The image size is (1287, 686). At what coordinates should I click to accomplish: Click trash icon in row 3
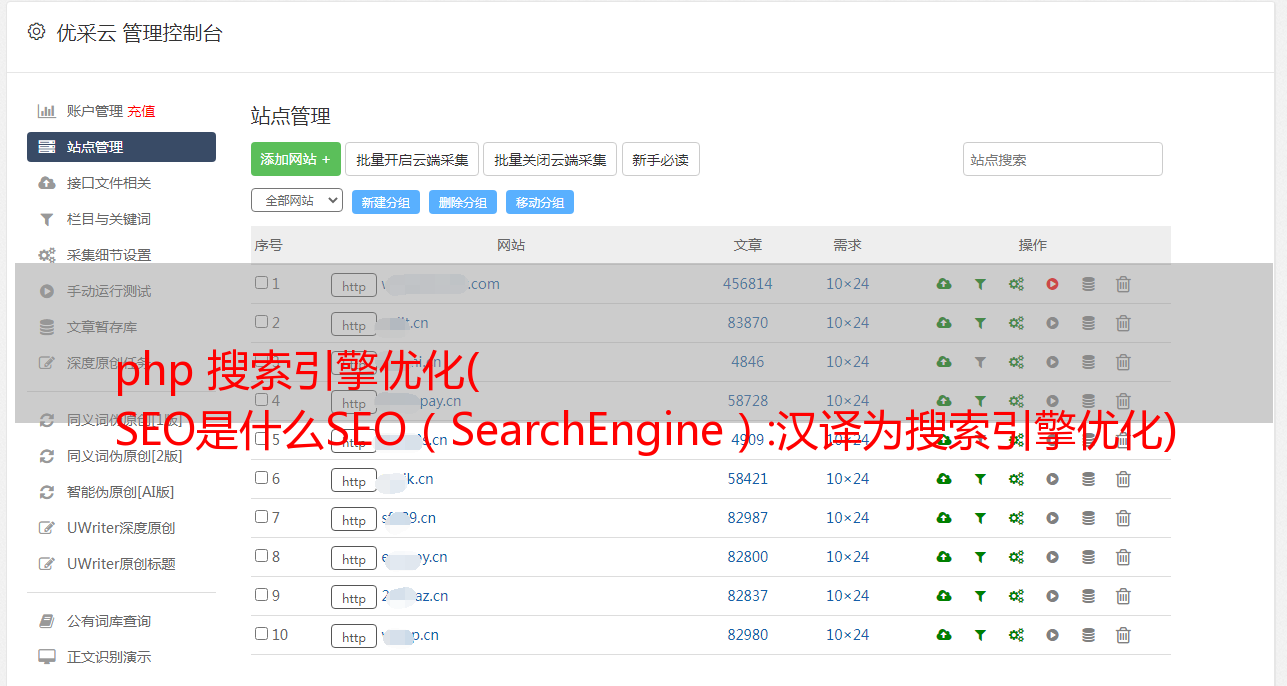click(x=1123, y=362)
